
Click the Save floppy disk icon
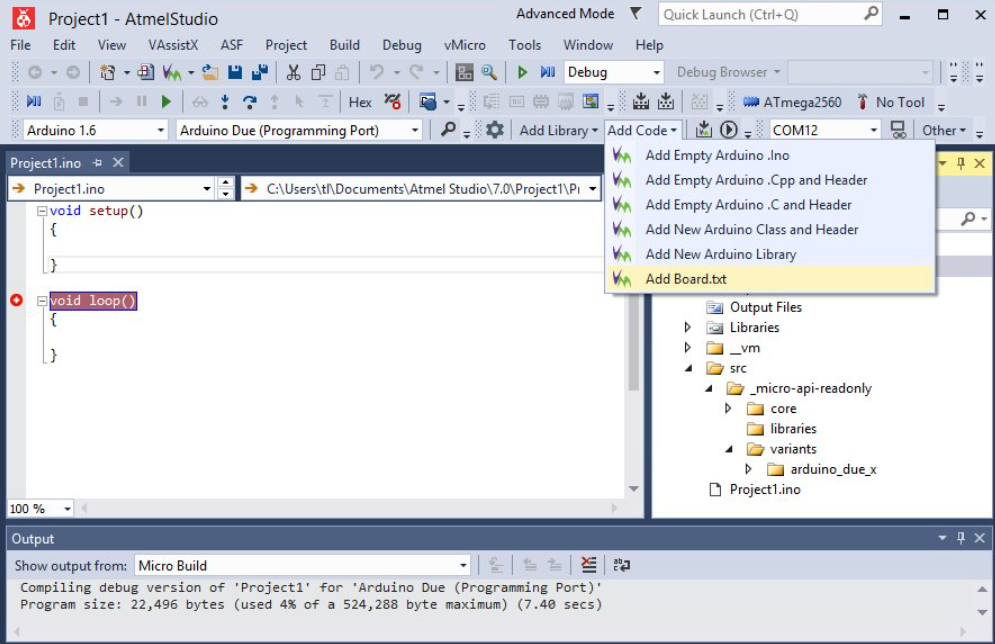click(235, 72)
